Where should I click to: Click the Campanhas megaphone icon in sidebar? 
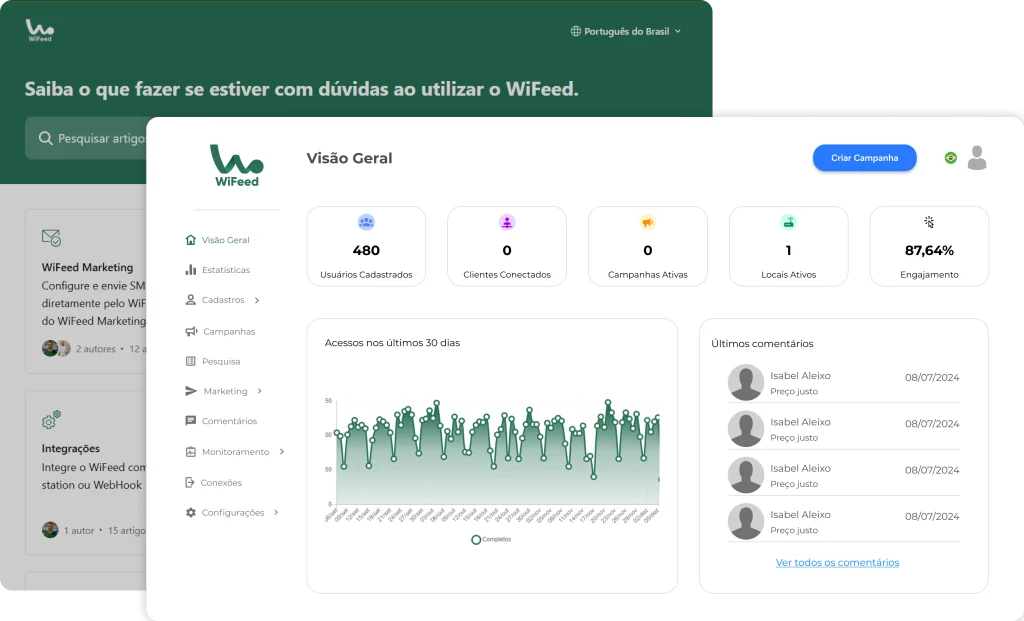pos(191,331)
